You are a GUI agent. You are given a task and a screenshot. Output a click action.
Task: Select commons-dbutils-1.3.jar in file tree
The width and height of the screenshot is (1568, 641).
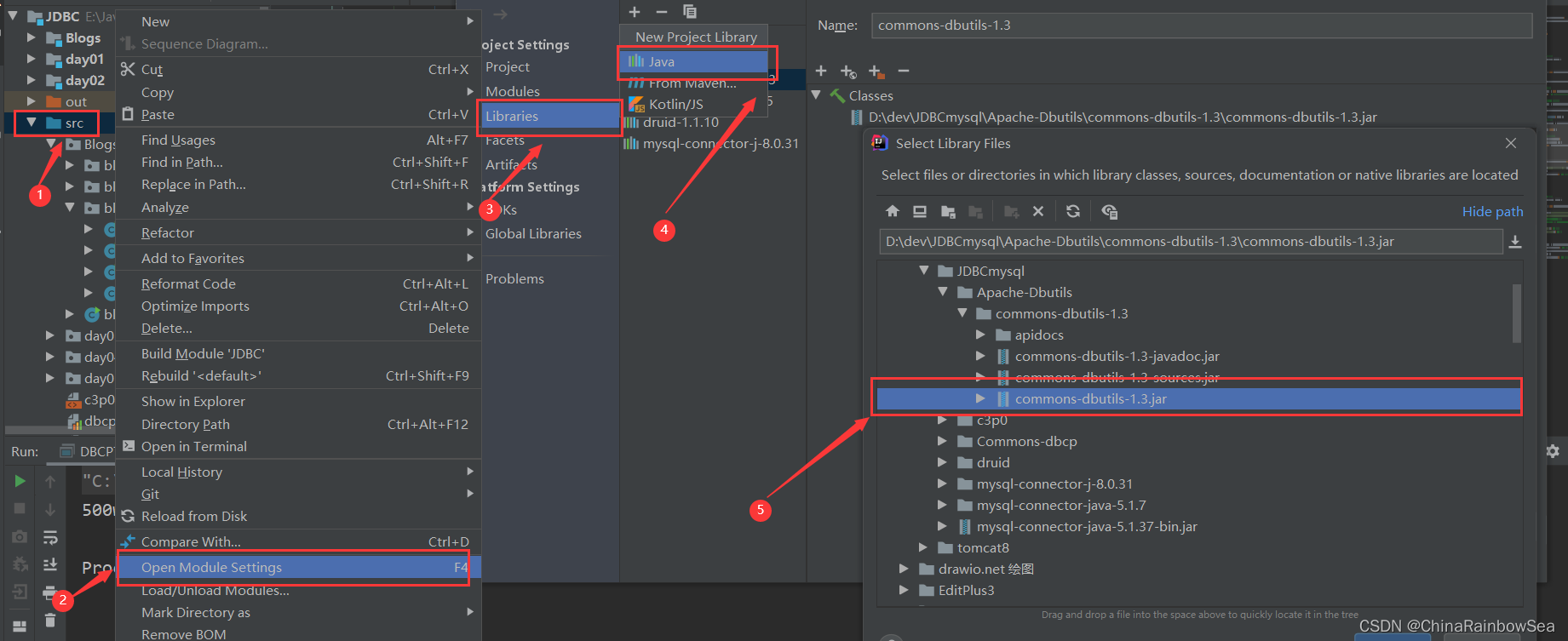tap(1198, 398)
